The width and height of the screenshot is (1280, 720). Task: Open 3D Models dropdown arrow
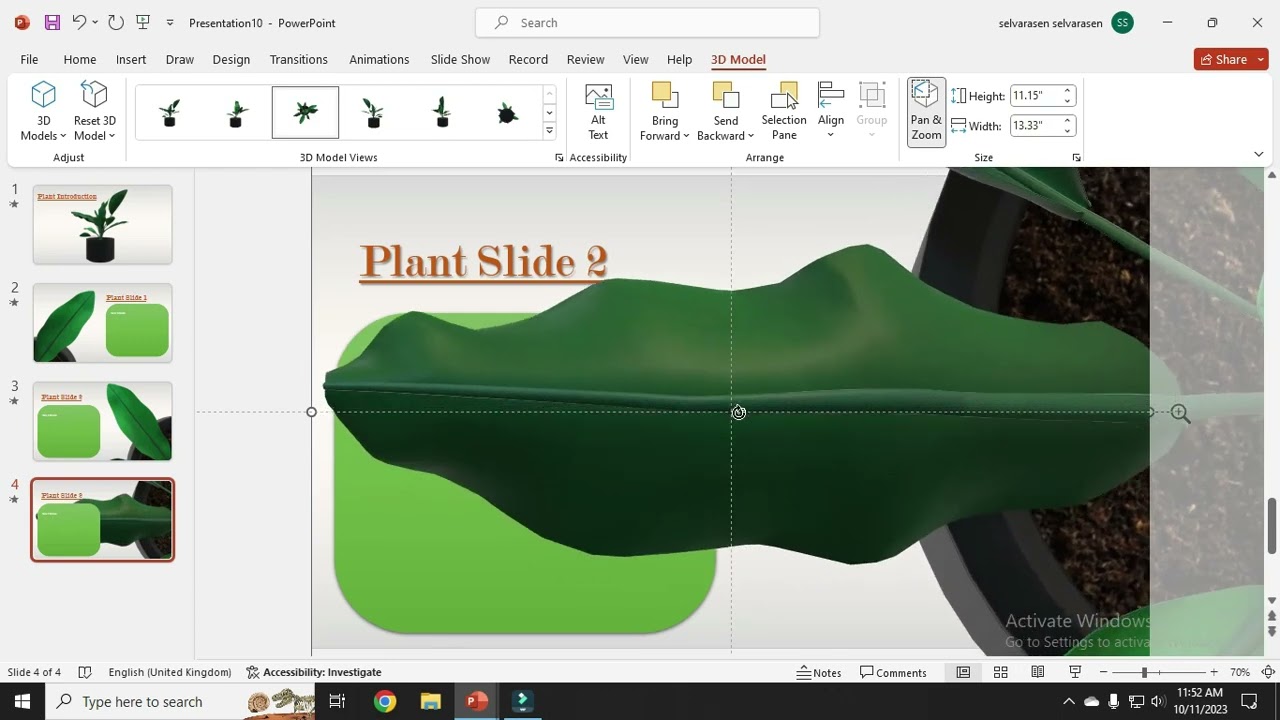tap(63, 136)
